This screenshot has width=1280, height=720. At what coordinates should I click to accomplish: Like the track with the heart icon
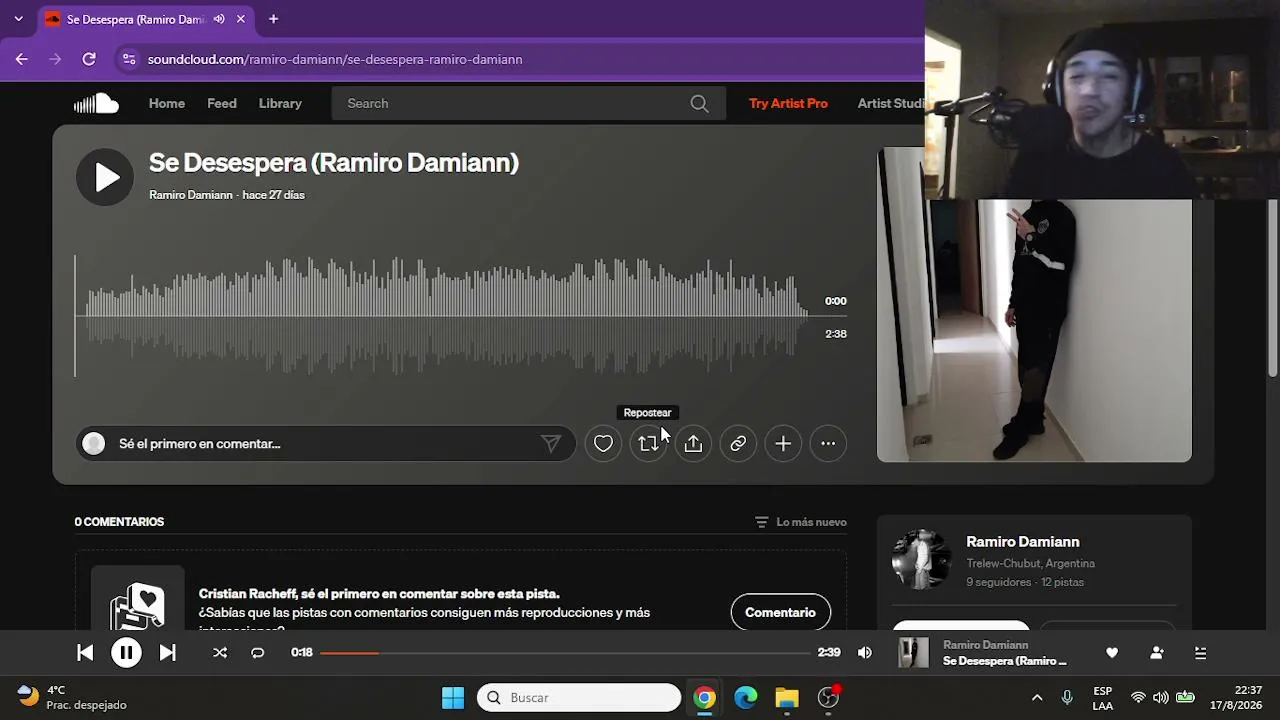click(x=603, y=444)
